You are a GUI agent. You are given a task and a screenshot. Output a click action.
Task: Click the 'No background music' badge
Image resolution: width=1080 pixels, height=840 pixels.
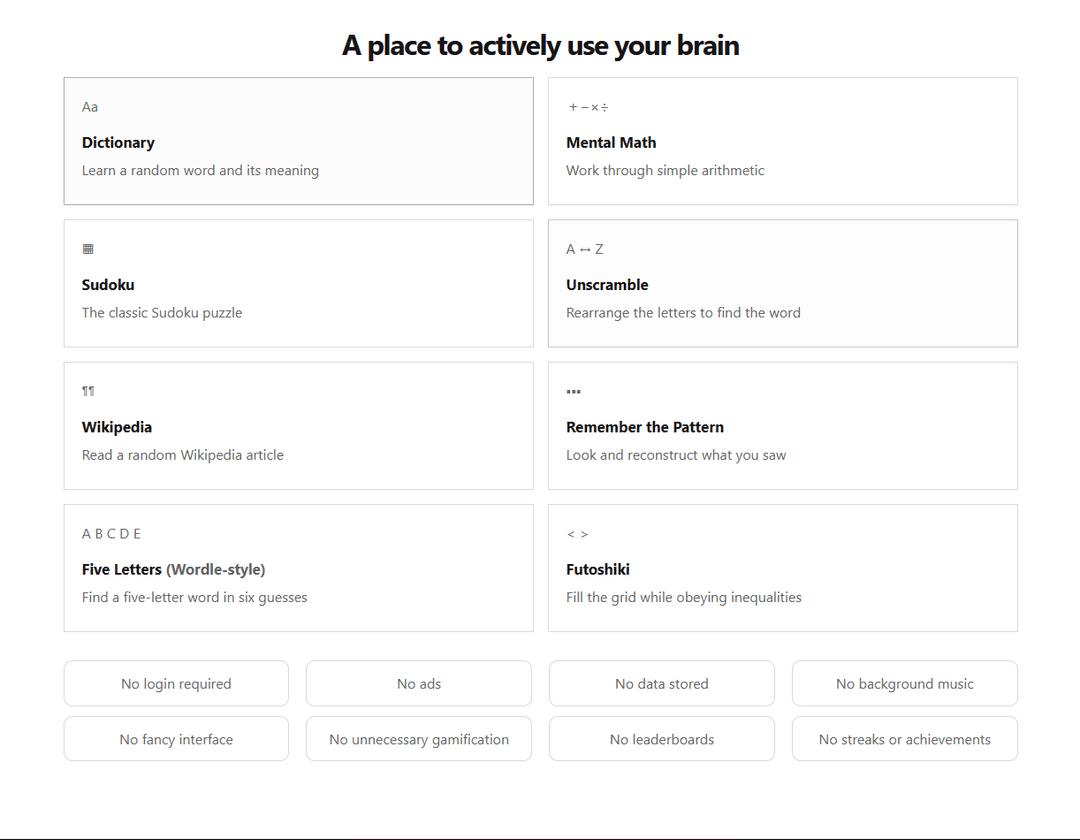click(x=905, y=684)
